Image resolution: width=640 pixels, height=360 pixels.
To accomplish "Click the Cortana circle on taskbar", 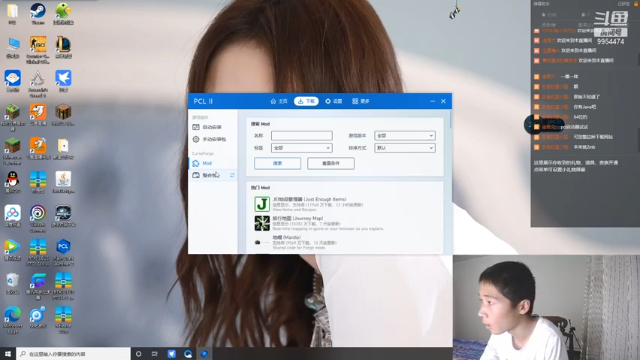I will (x=138, y=354).
